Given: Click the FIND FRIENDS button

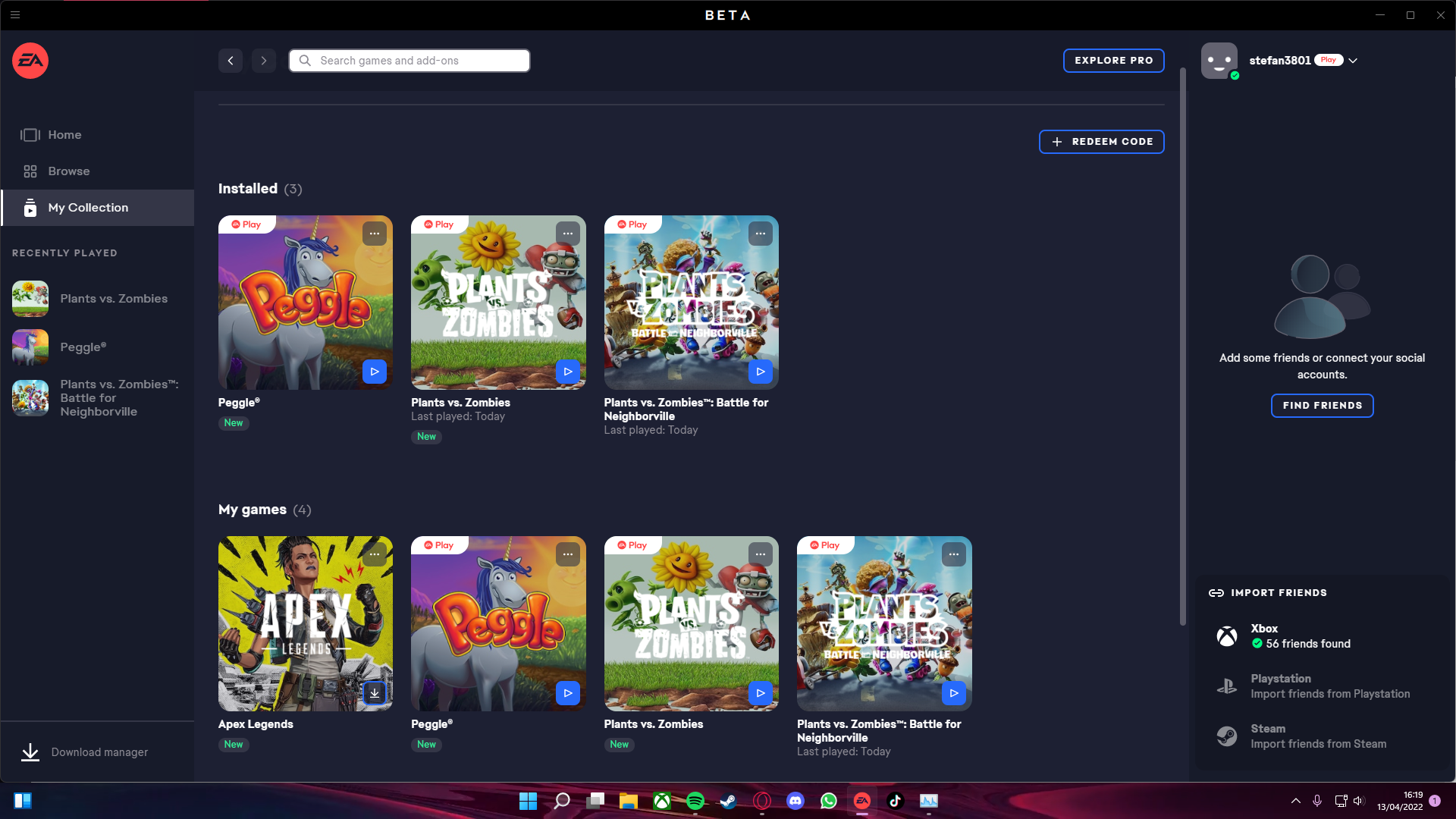Looking at the screenshot, I should click(1322, 406).
